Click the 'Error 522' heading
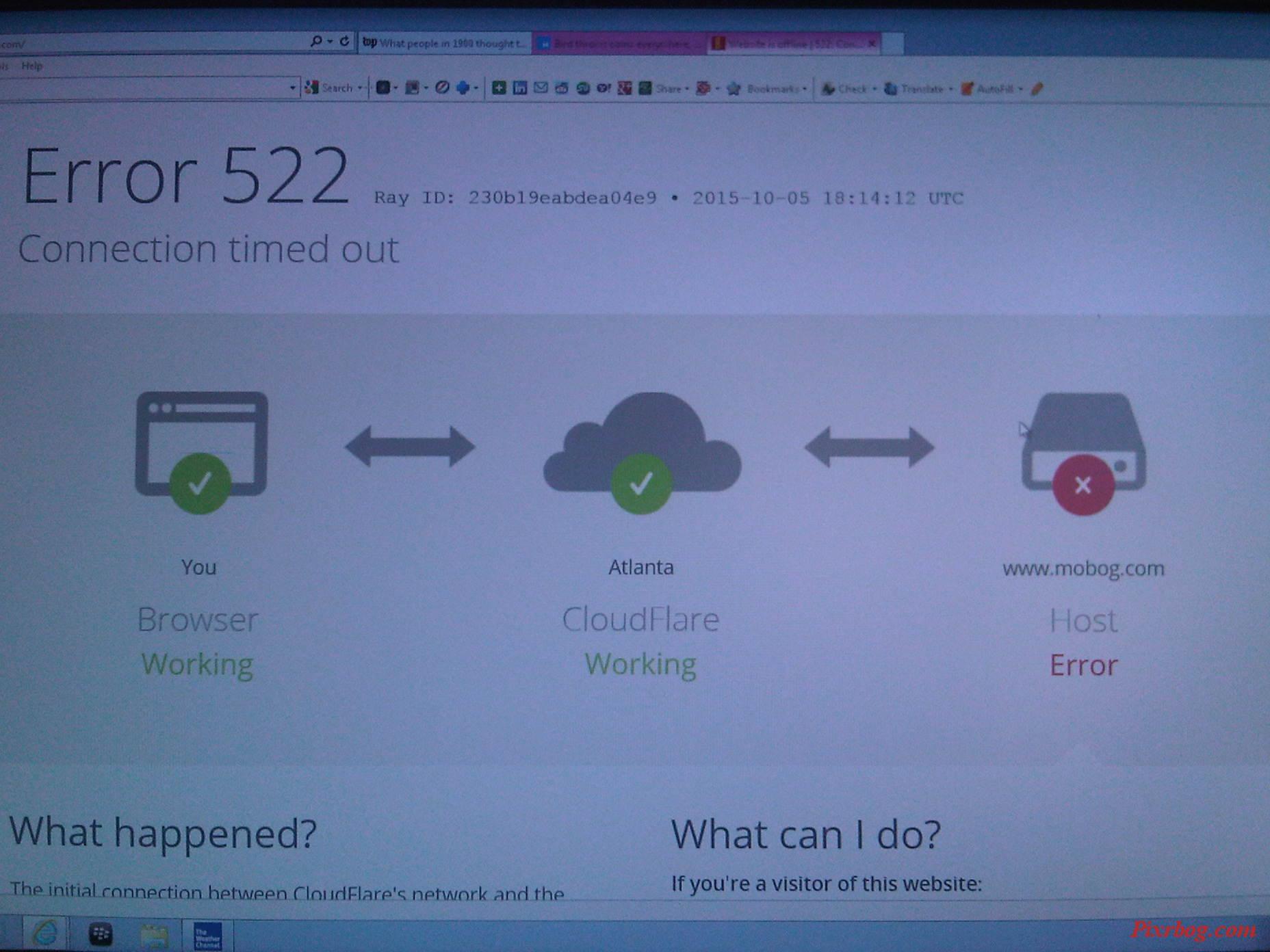1270x952 pixels. coord(185,176)
